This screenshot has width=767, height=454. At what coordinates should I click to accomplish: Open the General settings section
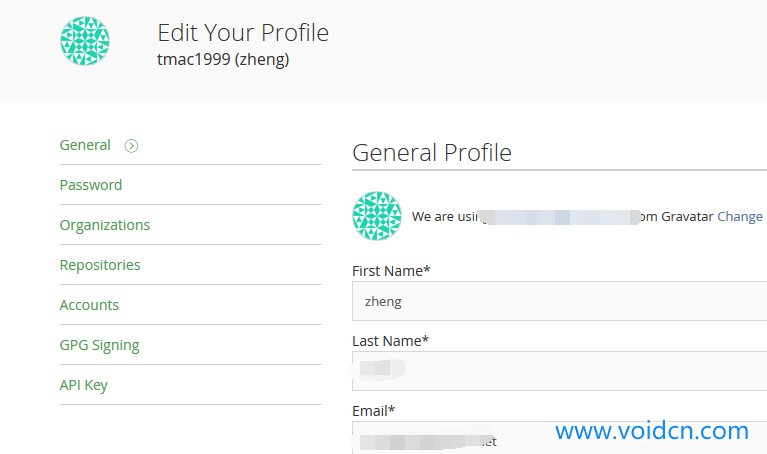pyautogui.click(x=85, y=145)
